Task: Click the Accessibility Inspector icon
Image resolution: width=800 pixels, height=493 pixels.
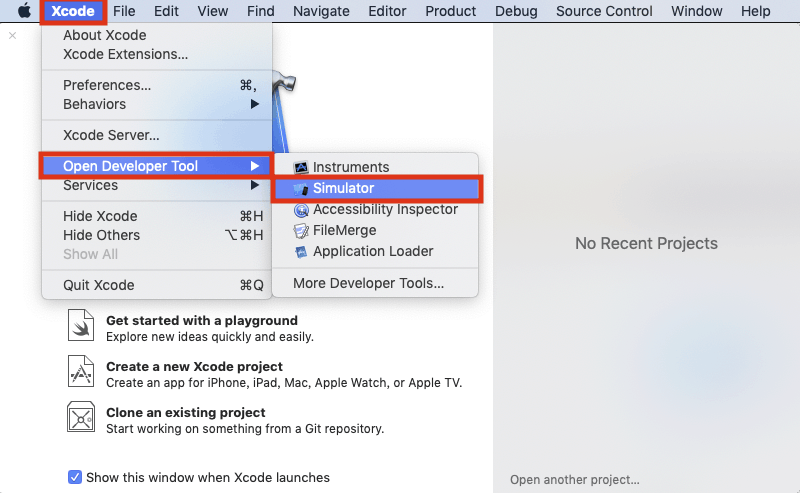Action: pos(301,210)
